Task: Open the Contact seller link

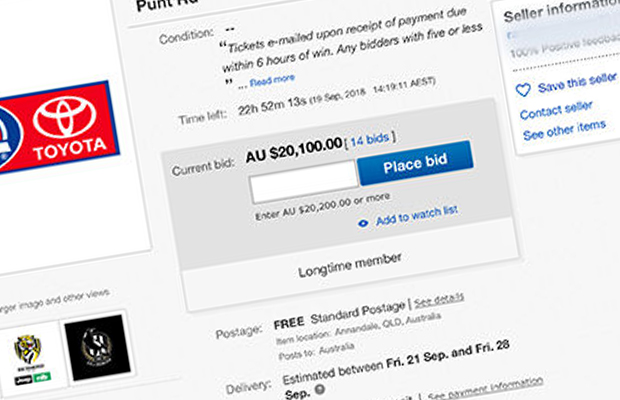Action: (556, 110)
